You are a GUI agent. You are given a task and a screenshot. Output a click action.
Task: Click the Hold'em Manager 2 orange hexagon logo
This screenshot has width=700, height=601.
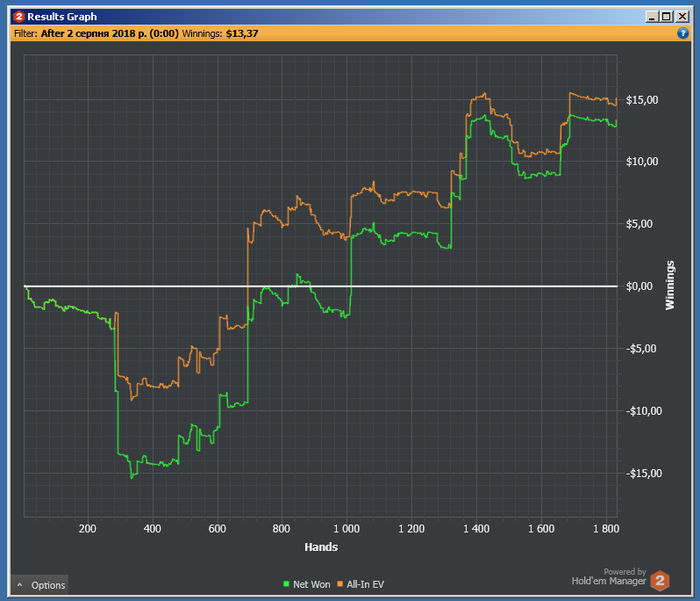[659, 581]
